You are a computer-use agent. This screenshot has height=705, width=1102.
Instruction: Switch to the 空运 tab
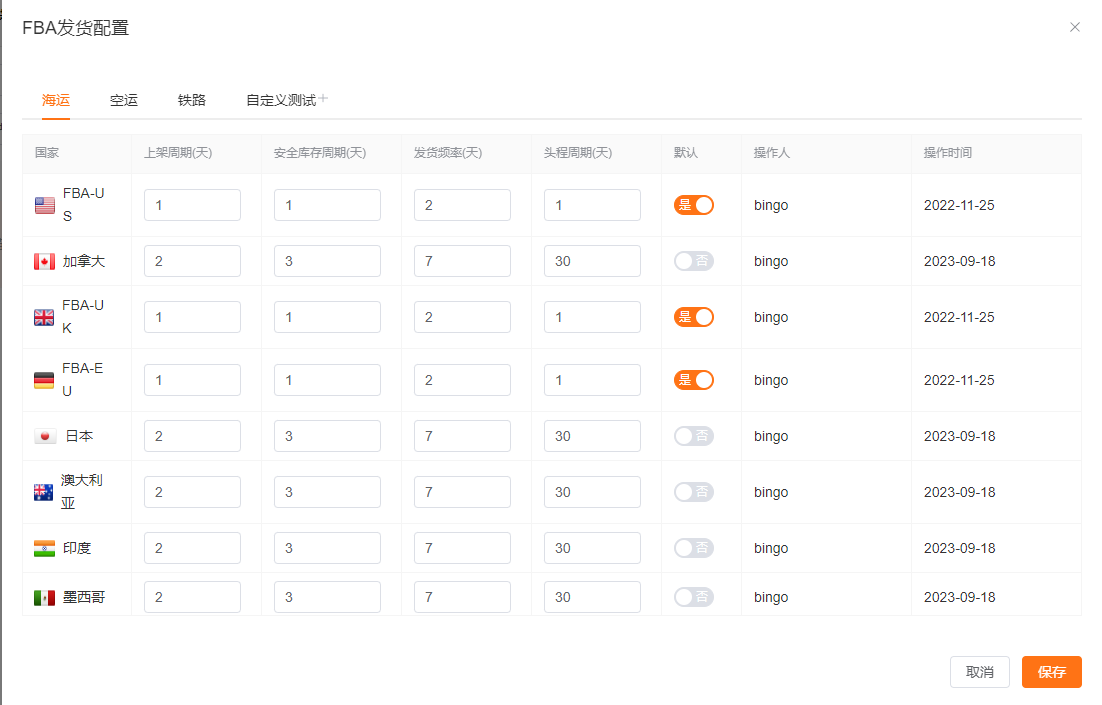(124, 100)
